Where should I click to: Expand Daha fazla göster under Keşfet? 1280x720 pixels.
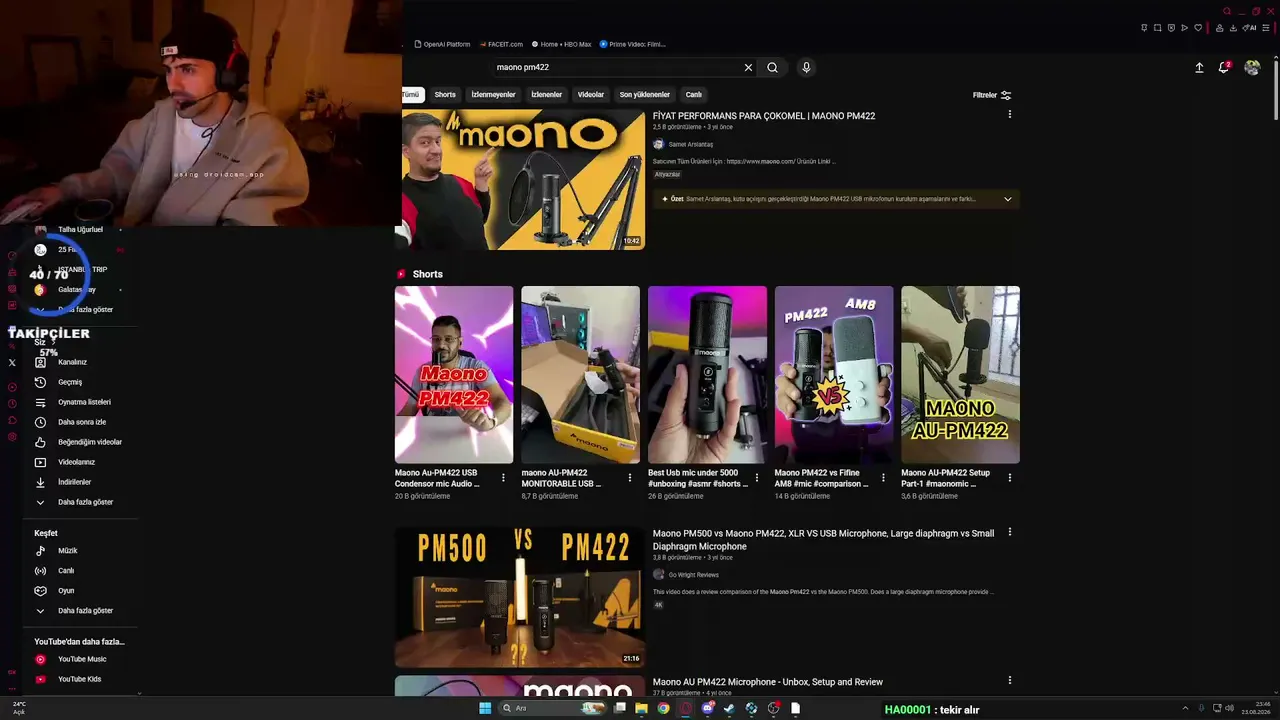pyautogui.click(x=76, y=611)
